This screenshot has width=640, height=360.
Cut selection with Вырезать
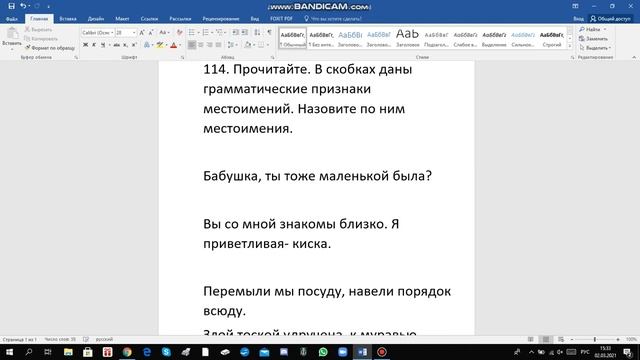coord(38,29)
